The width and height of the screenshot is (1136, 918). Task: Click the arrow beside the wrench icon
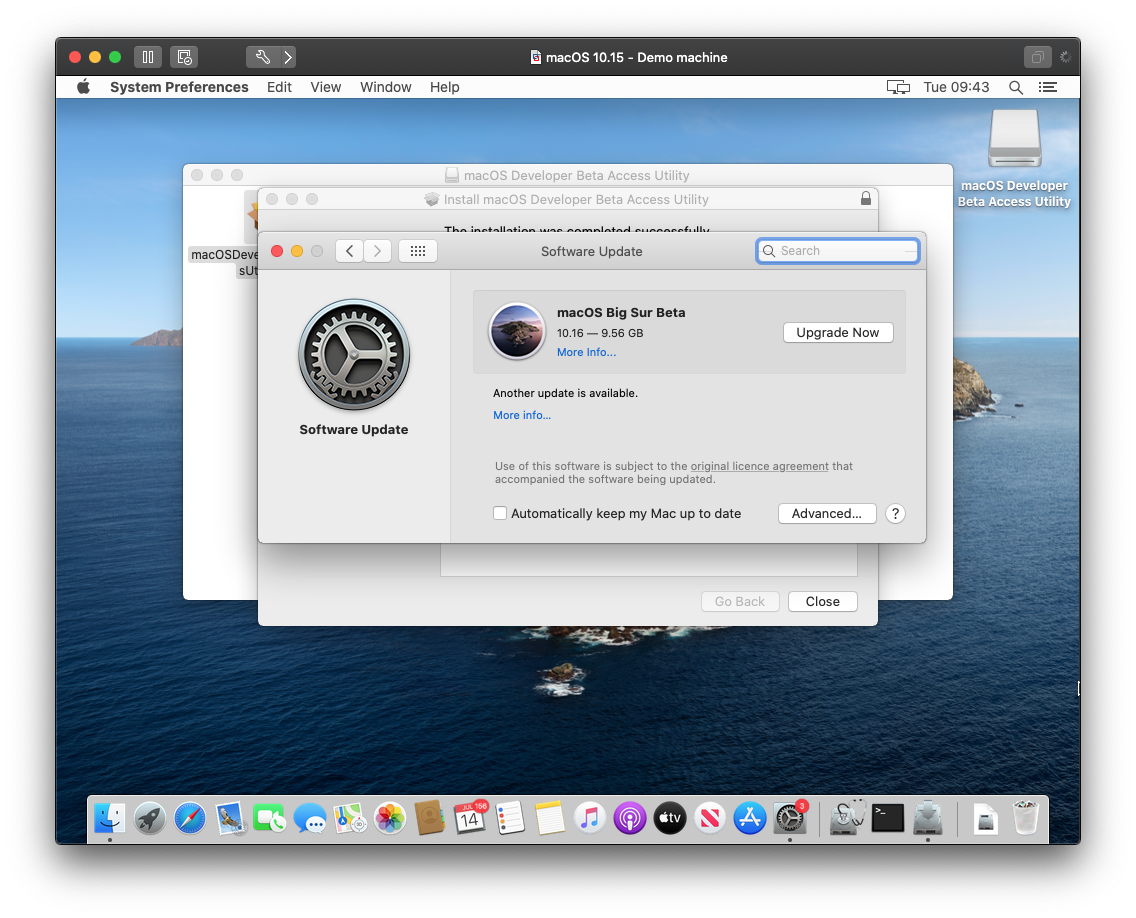pyautogui.click(x=288, y=57)
